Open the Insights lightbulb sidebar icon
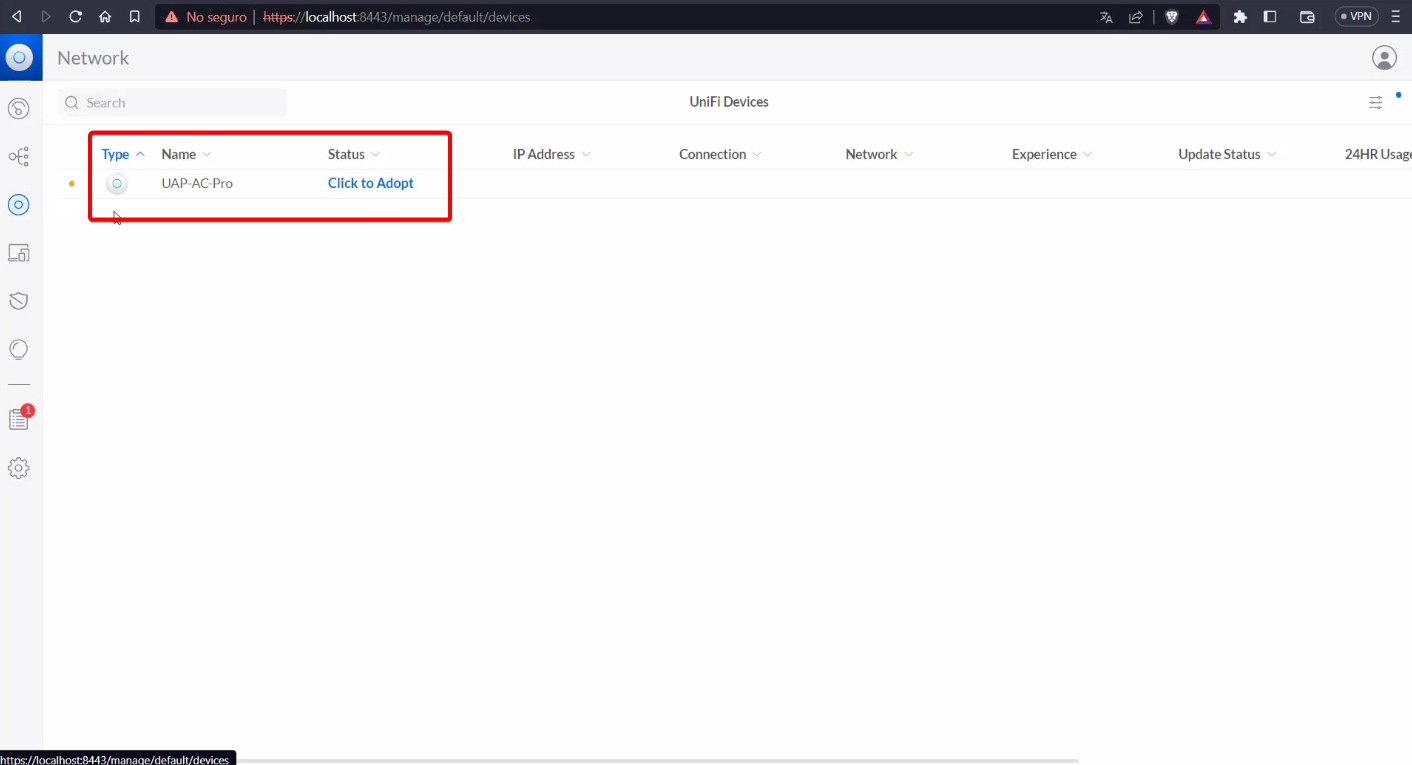 coord(18,349)
